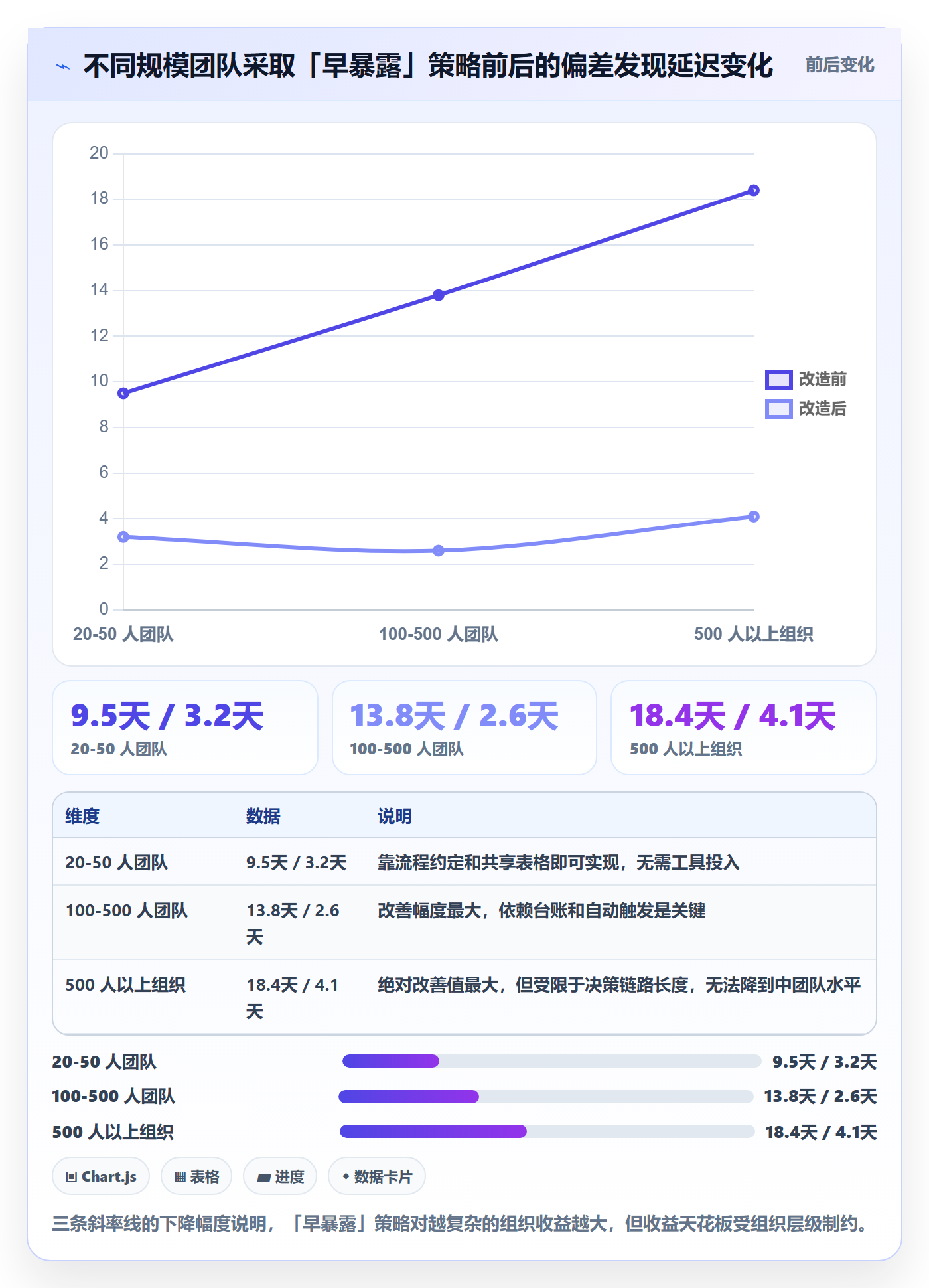Viewport: 929px width, 1288px height.
Task: Click the description 改善幅度最大，依赖台账和自动触发是关键
Action: [541, 910]
